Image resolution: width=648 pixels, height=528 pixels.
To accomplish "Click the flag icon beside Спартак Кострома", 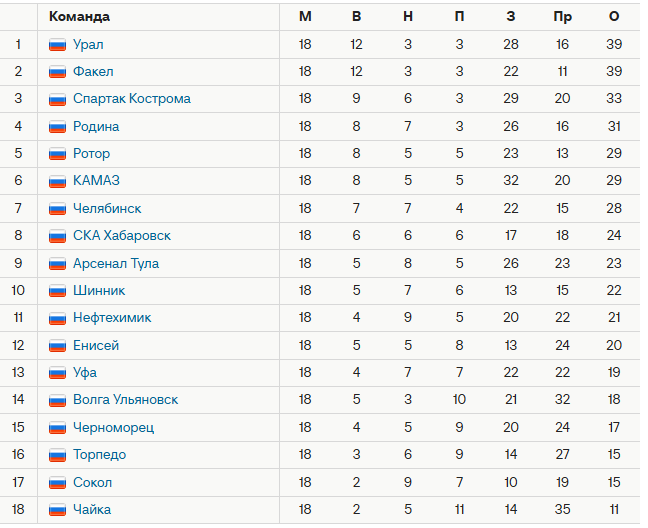I will (x=57, y=99).
